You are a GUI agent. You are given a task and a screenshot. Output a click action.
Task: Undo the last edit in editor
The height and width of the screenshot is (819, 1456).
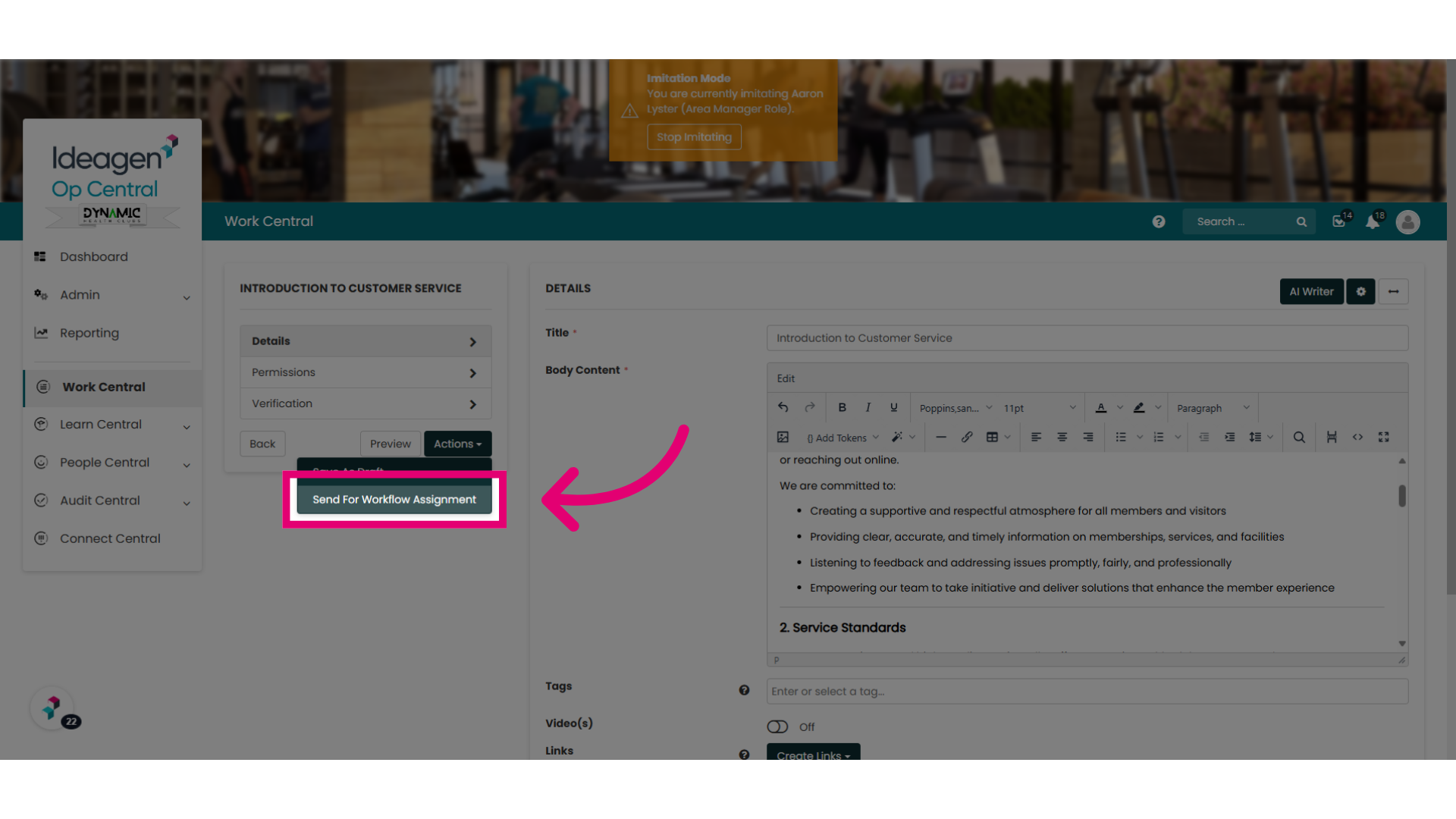(x=783, y=407)
